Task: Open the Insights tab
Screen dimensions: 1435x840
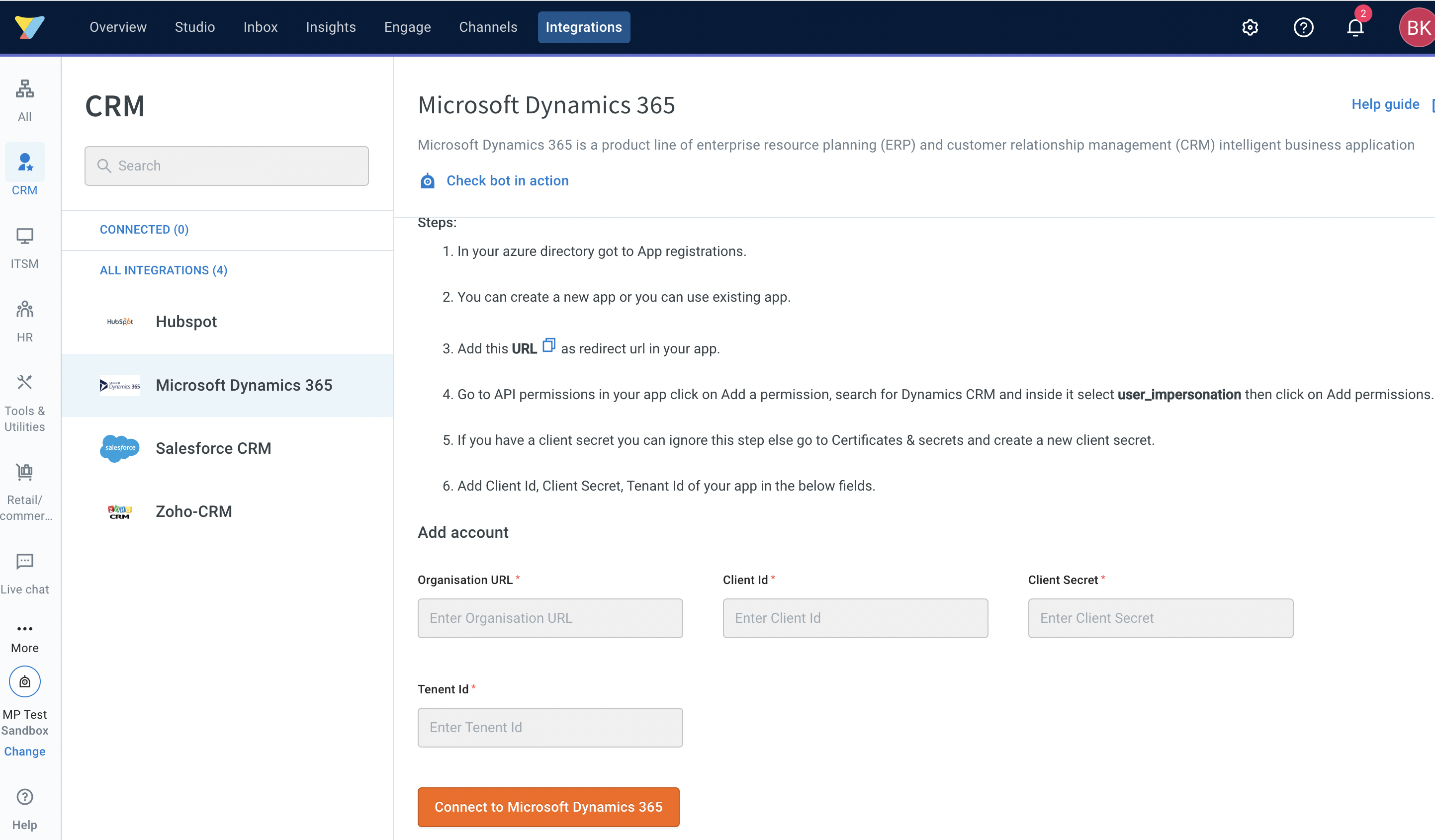Action: click(331, 27)
